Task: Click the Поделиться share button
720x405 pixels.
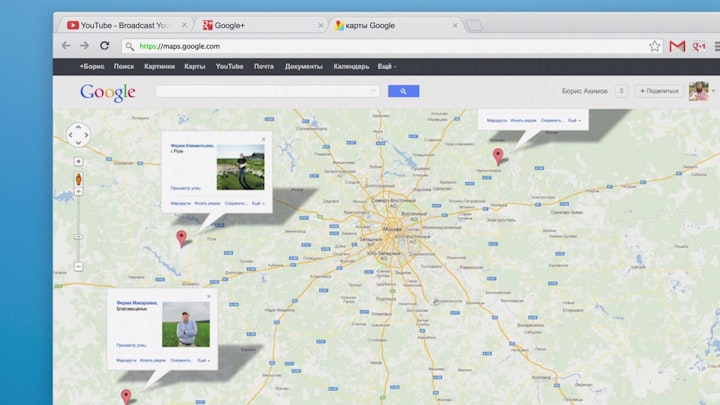Action: pyautogui.click(x=659, y=91)
